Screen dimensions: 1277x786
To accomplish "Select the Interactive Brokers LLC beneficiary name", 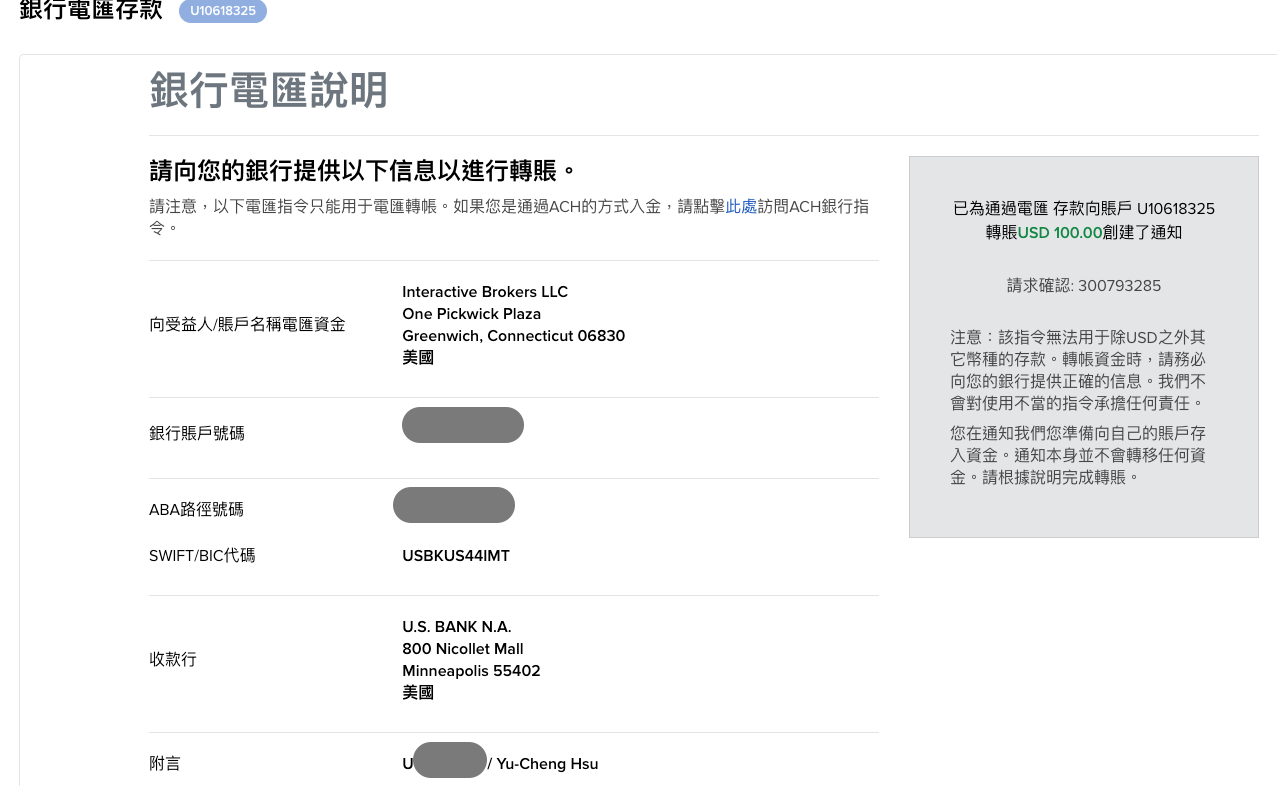I will pyautogui.click(x=485, y=292).
